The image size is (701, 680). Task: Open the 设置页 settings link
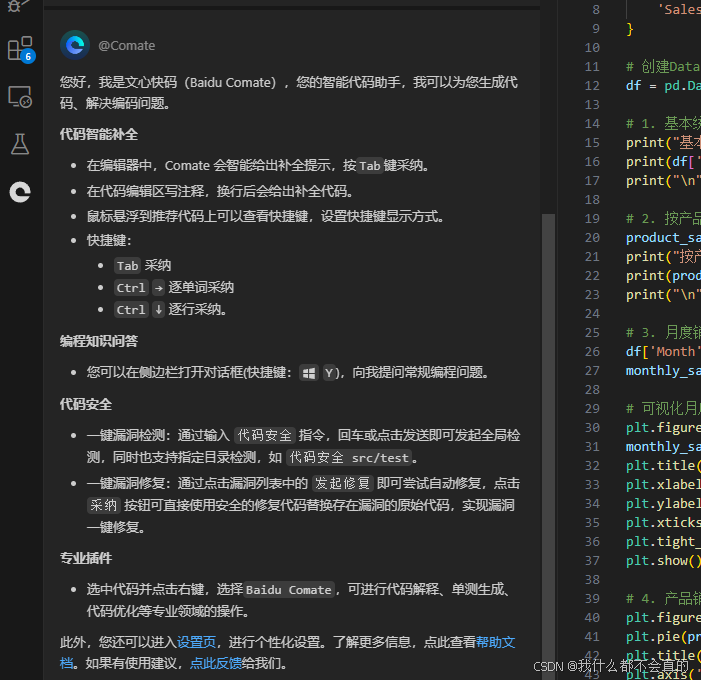196,642
